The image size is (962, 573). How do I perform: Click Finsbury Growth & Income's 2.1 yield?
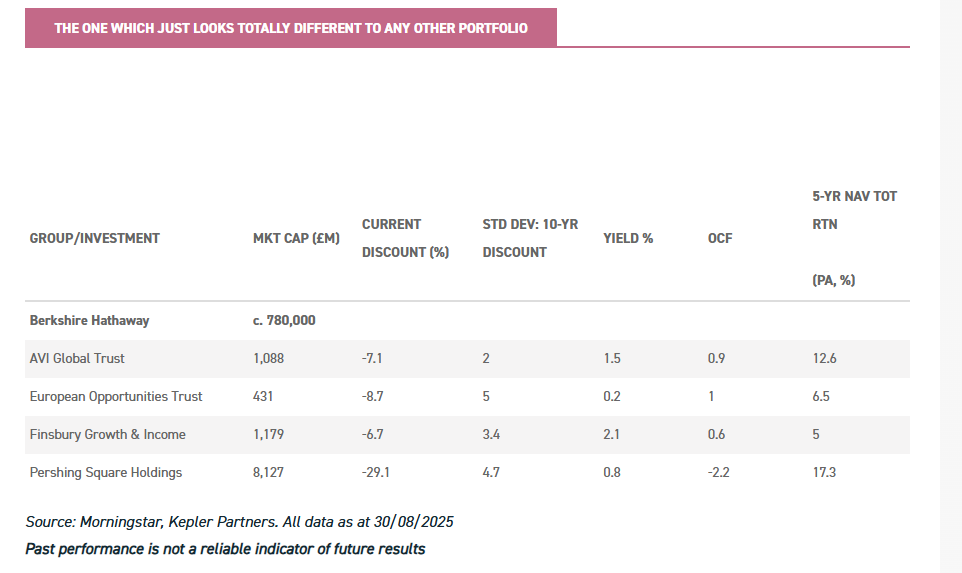click(x=612, y=434)
